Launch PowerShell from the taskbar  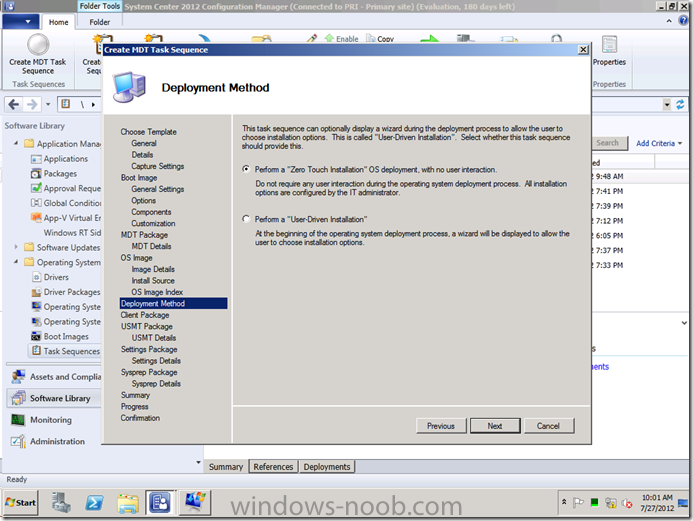click(x=95, y=503)
